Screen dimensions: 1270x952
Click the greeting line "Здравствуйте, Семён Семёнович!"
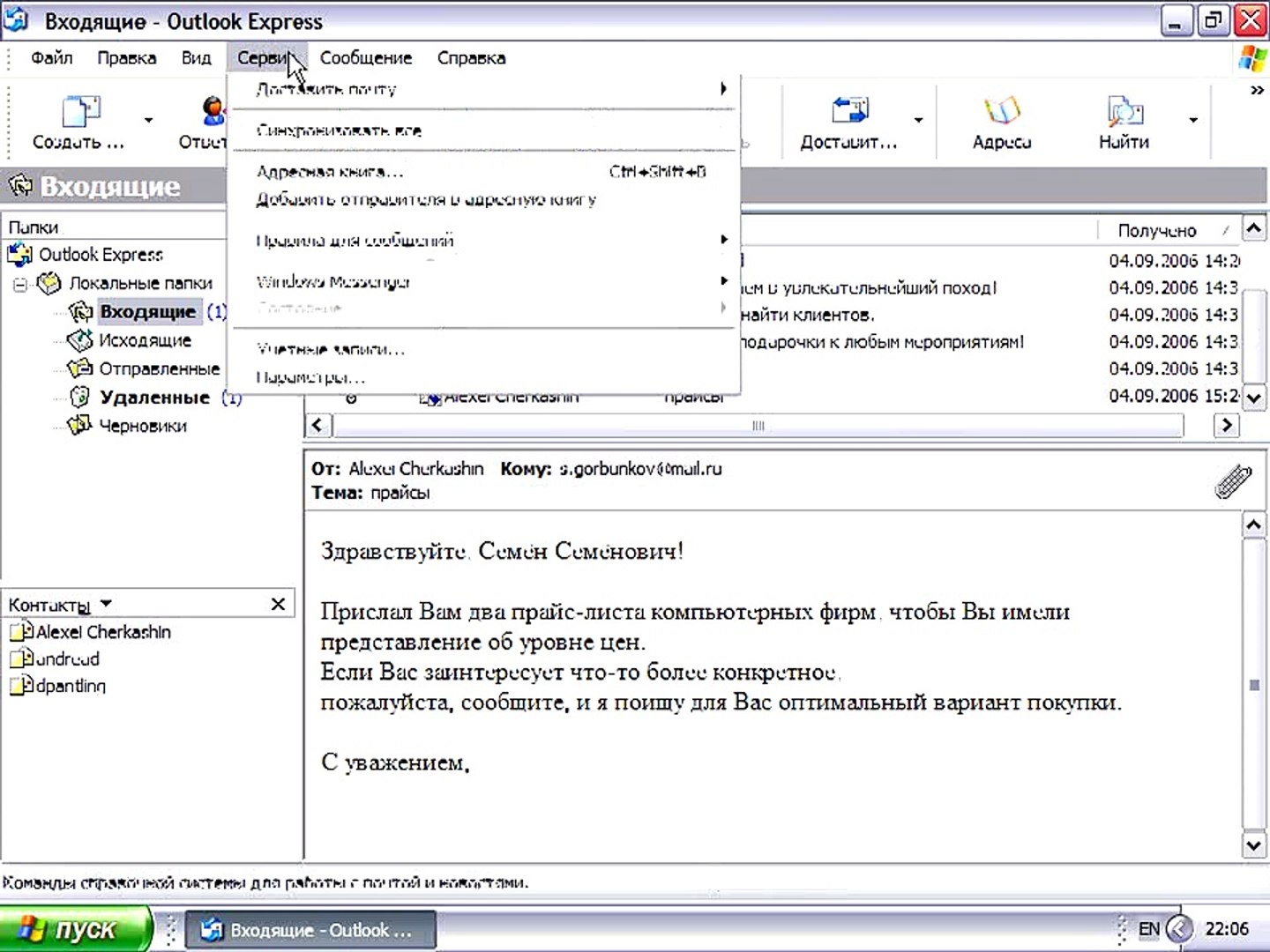tap(502, 552)
